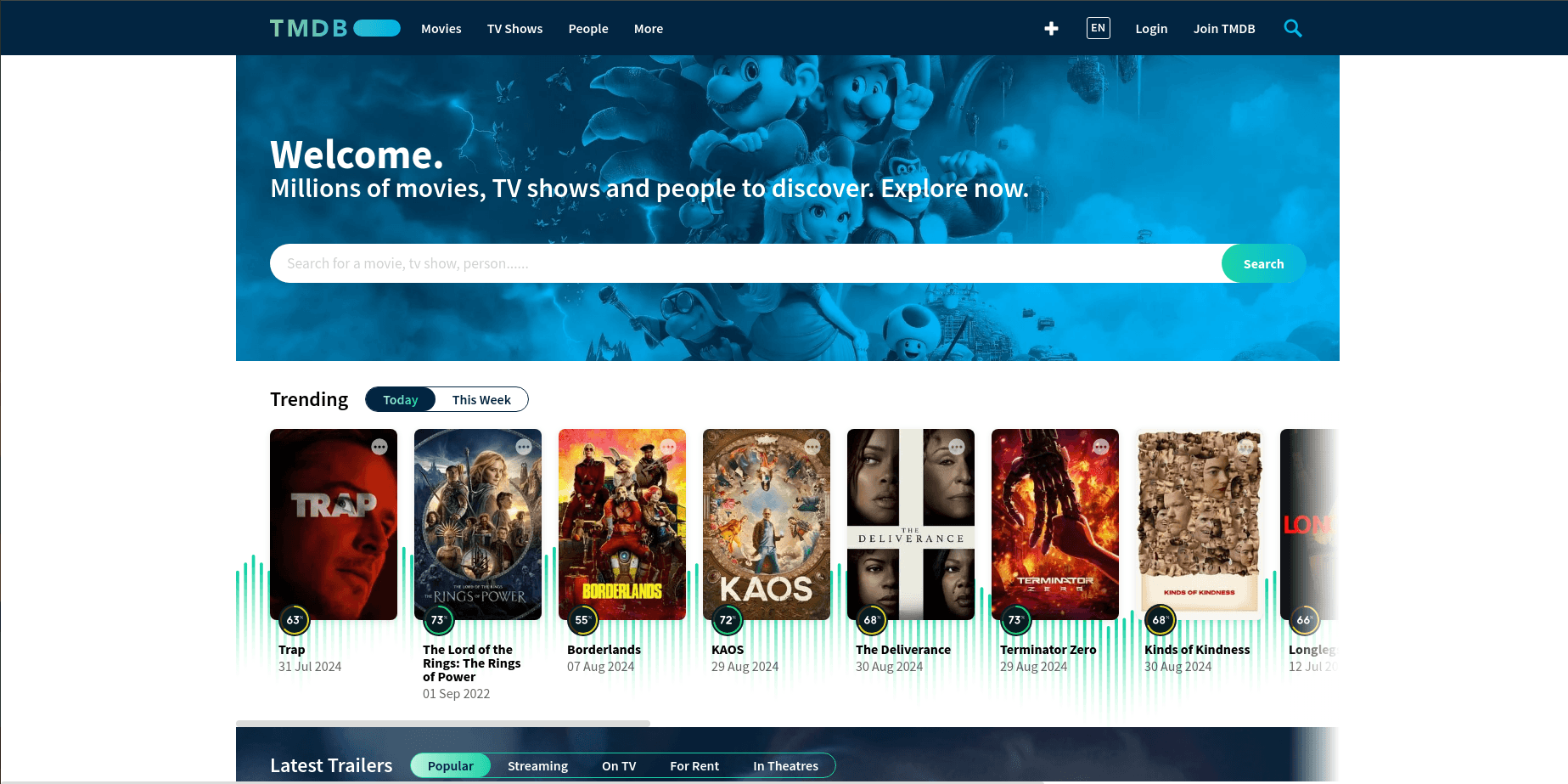Switch trending to This Week
The width and height of the screenshot is (1568, 784).
481,399
